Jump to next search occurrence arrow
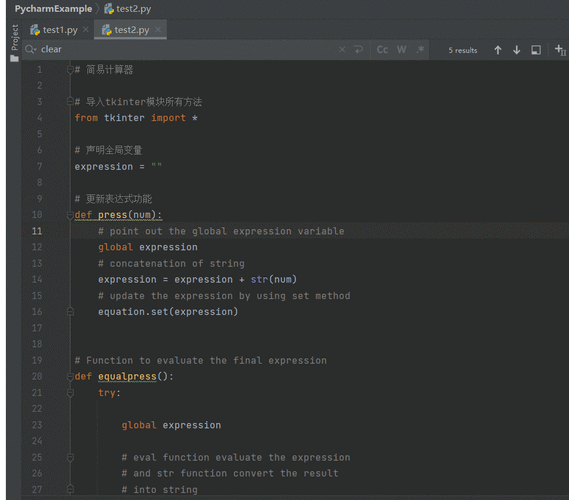569x500 pixels. point(516,50)
